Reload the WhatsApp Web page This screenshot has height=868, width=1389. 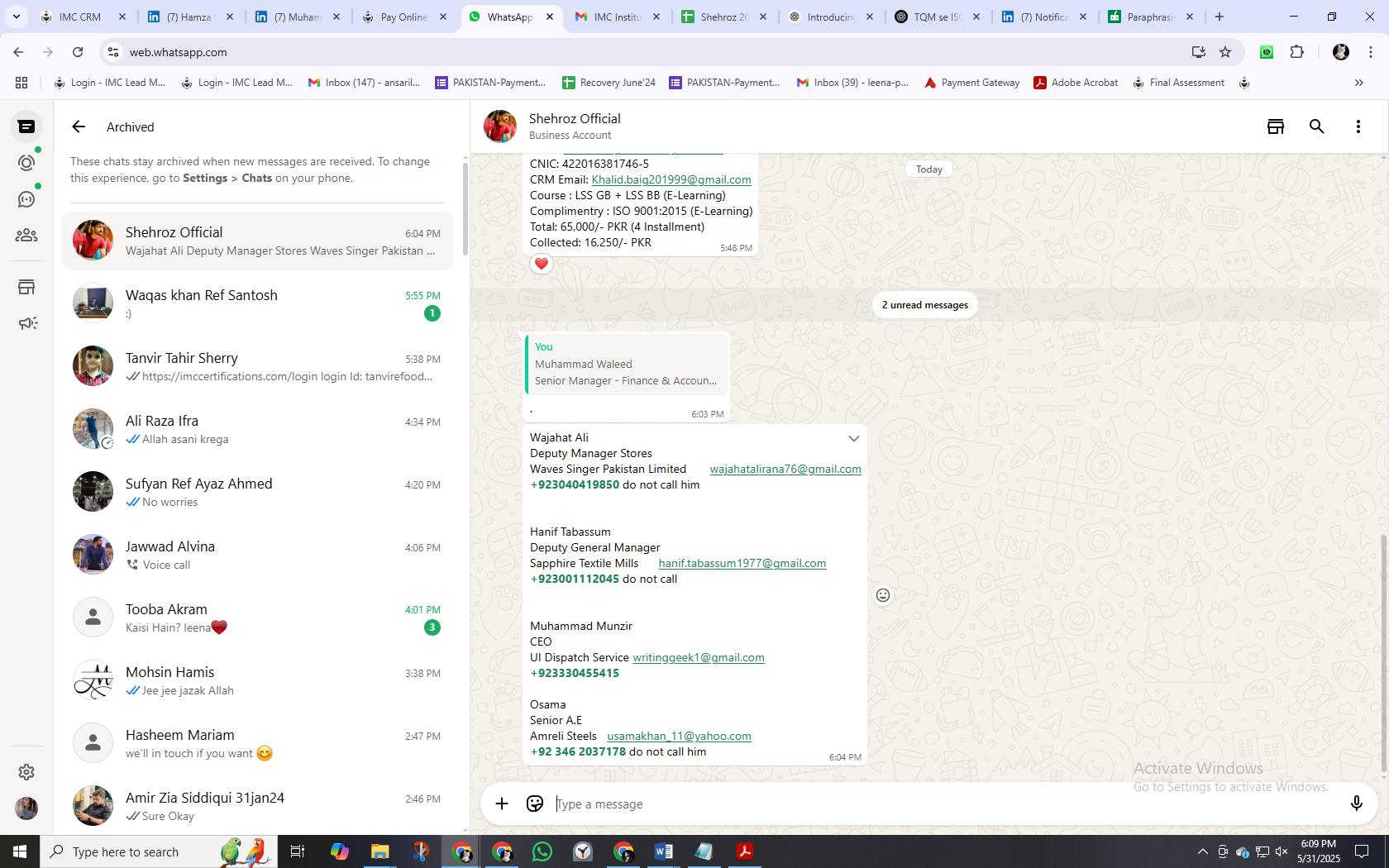point(78,52)
